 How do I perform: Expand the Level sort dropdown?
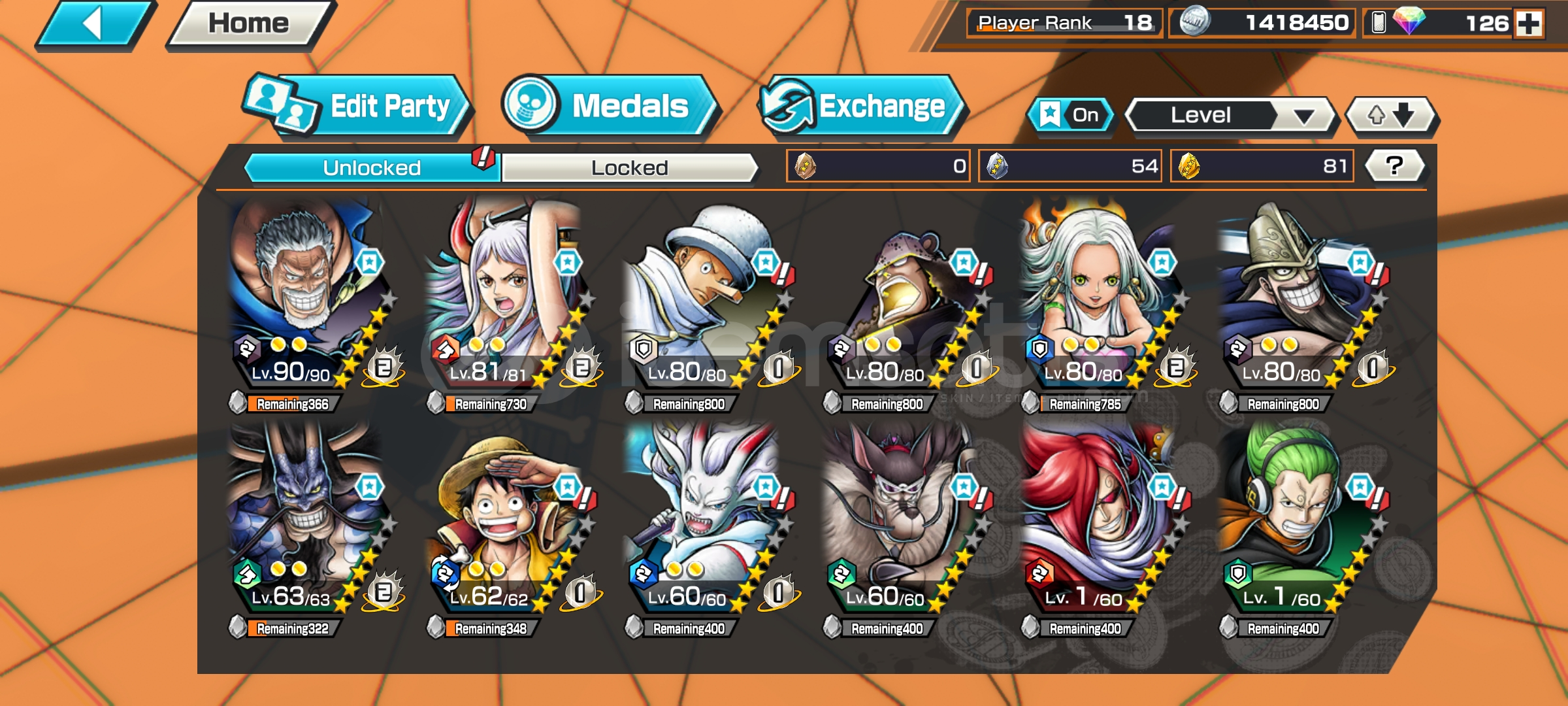(x=1232, y=116)
